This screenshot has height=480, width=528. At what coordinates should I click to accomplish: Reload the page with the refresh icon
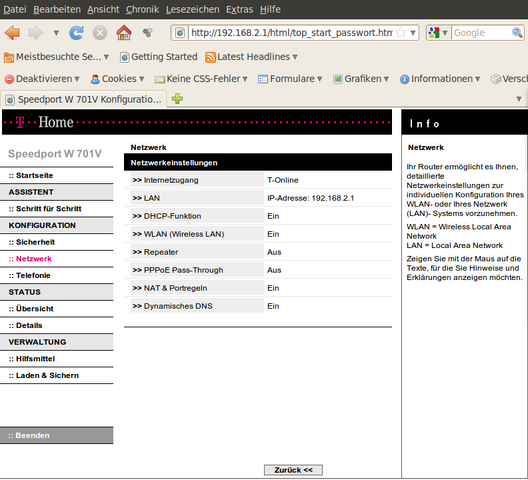click(x=76, y=33)
